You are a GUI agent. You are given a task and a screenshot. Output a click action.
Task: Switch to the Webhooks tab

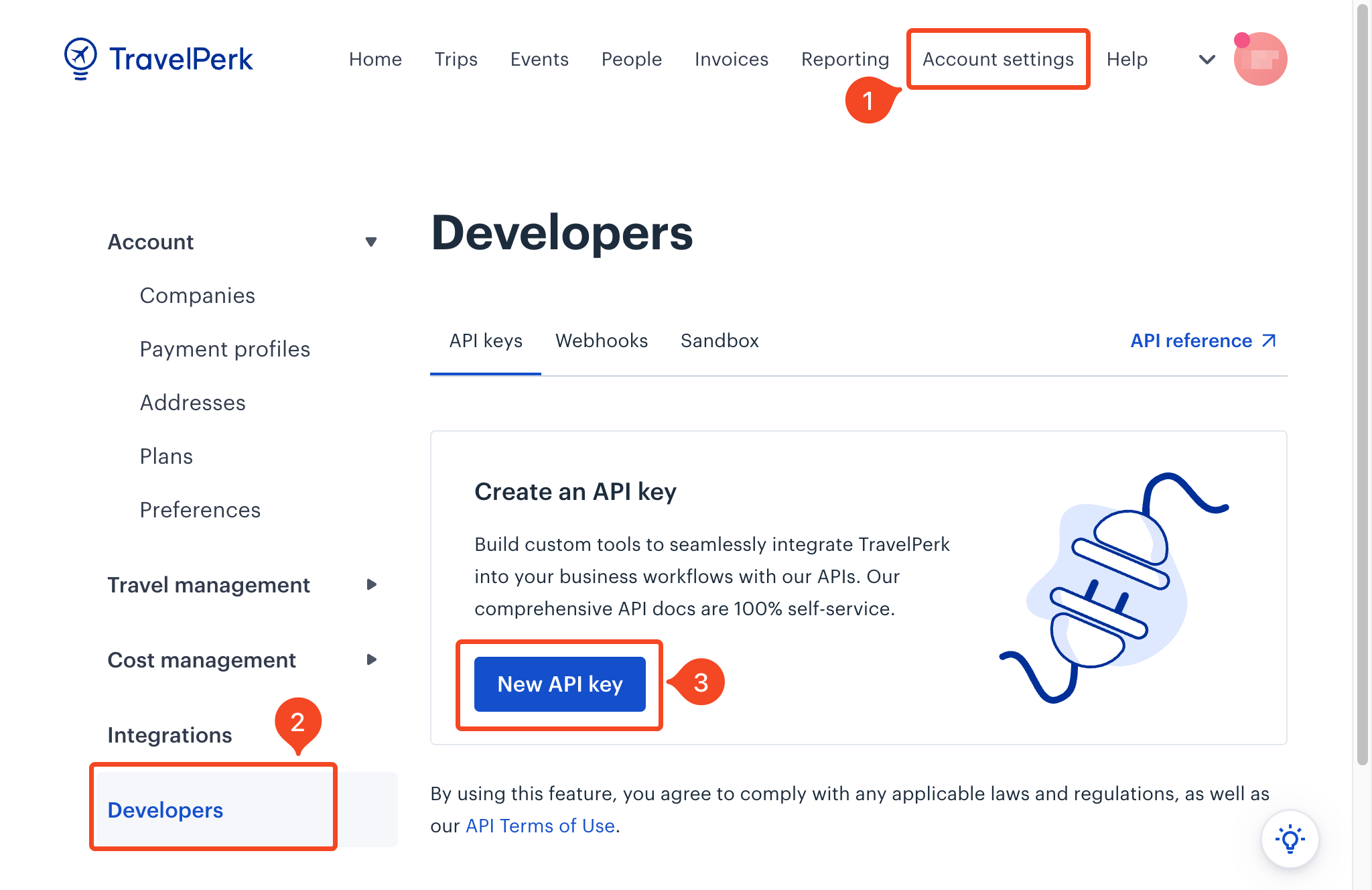[602, 341]
